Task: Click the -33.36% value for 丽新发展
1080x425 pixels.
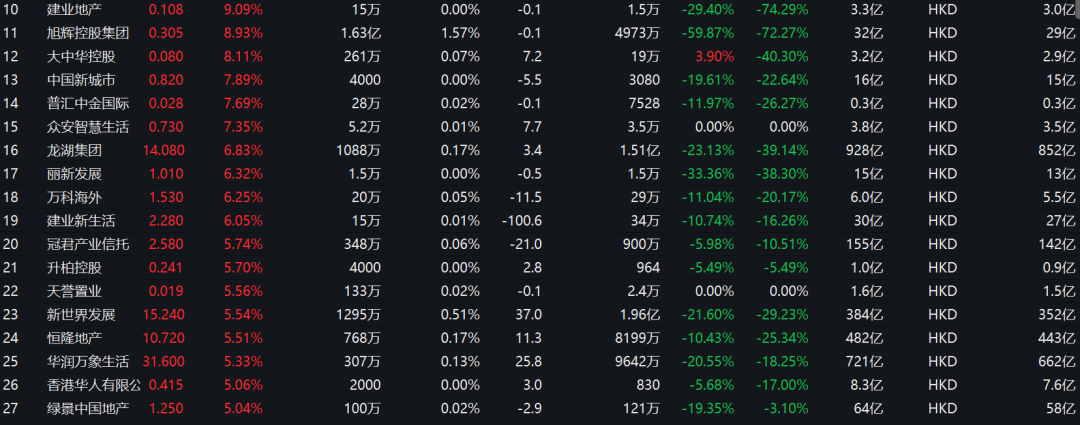Action: click(708, 173)
